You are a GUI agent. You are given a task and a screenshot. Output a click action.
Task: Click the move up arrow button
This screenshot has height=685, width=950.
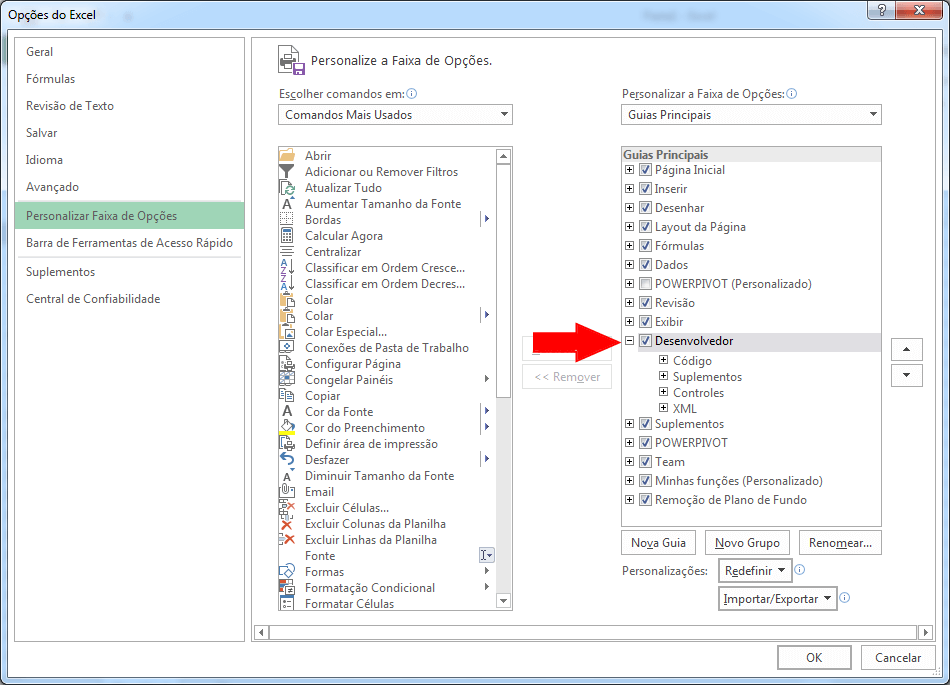[906, 349]
